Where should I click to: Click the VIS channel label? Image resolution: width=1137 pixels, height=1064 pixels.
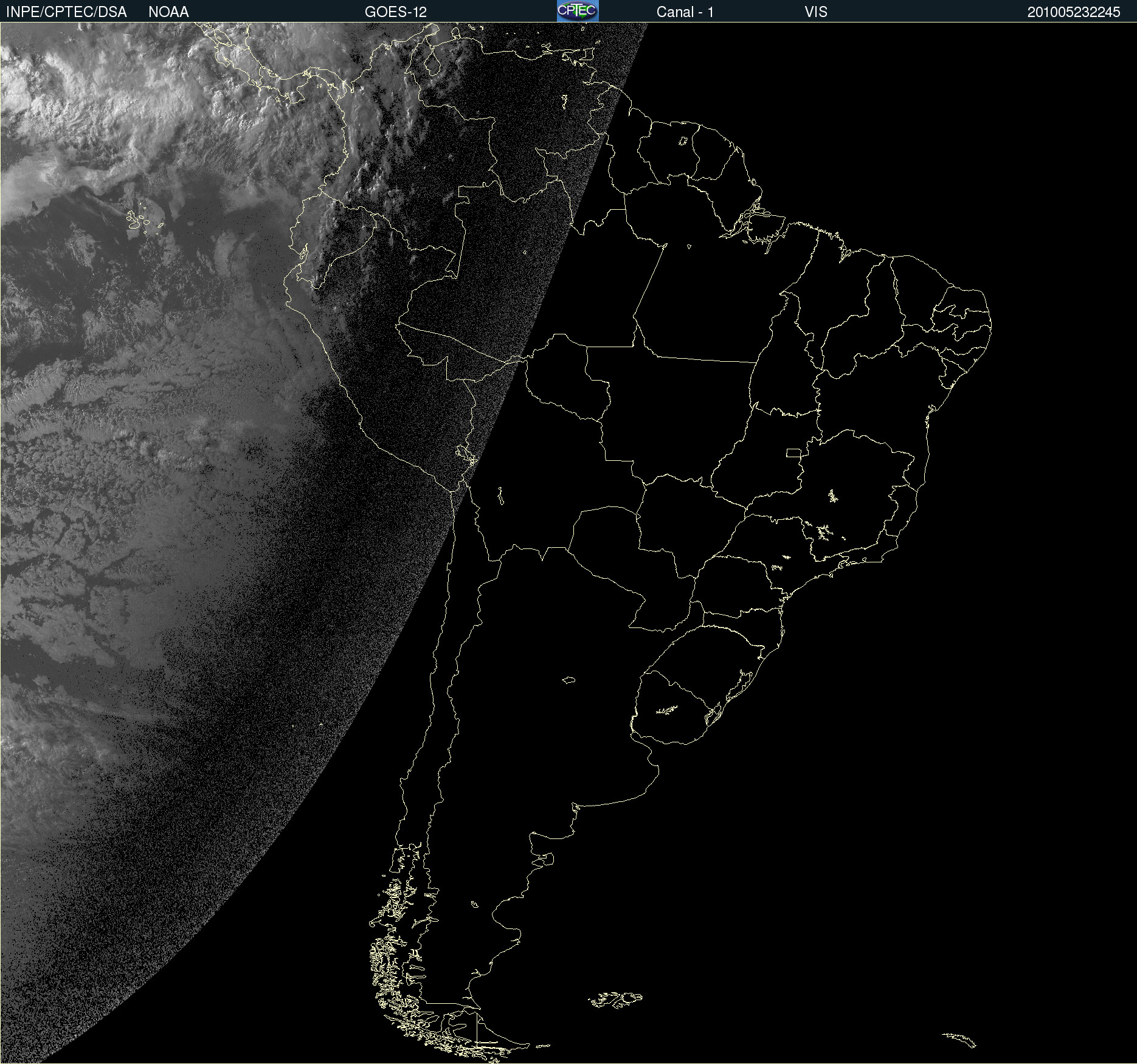816,12
